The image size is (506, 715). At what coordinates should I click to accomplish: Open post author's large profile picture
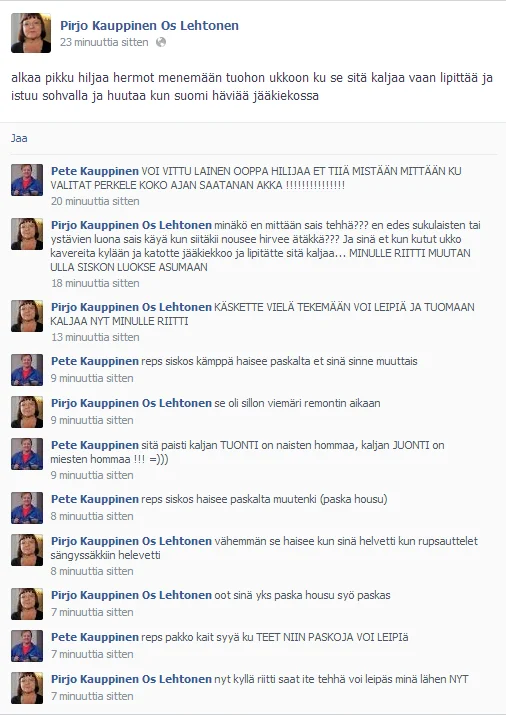click(x=31, y=33)
